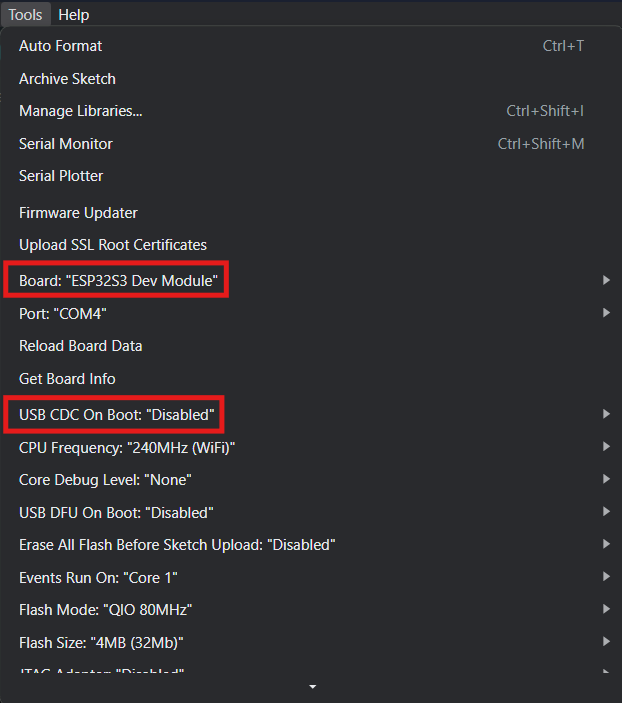Click Reload Board Data
Image resolution: width=622 pixels, height=703 pixels.
(81, 346)
